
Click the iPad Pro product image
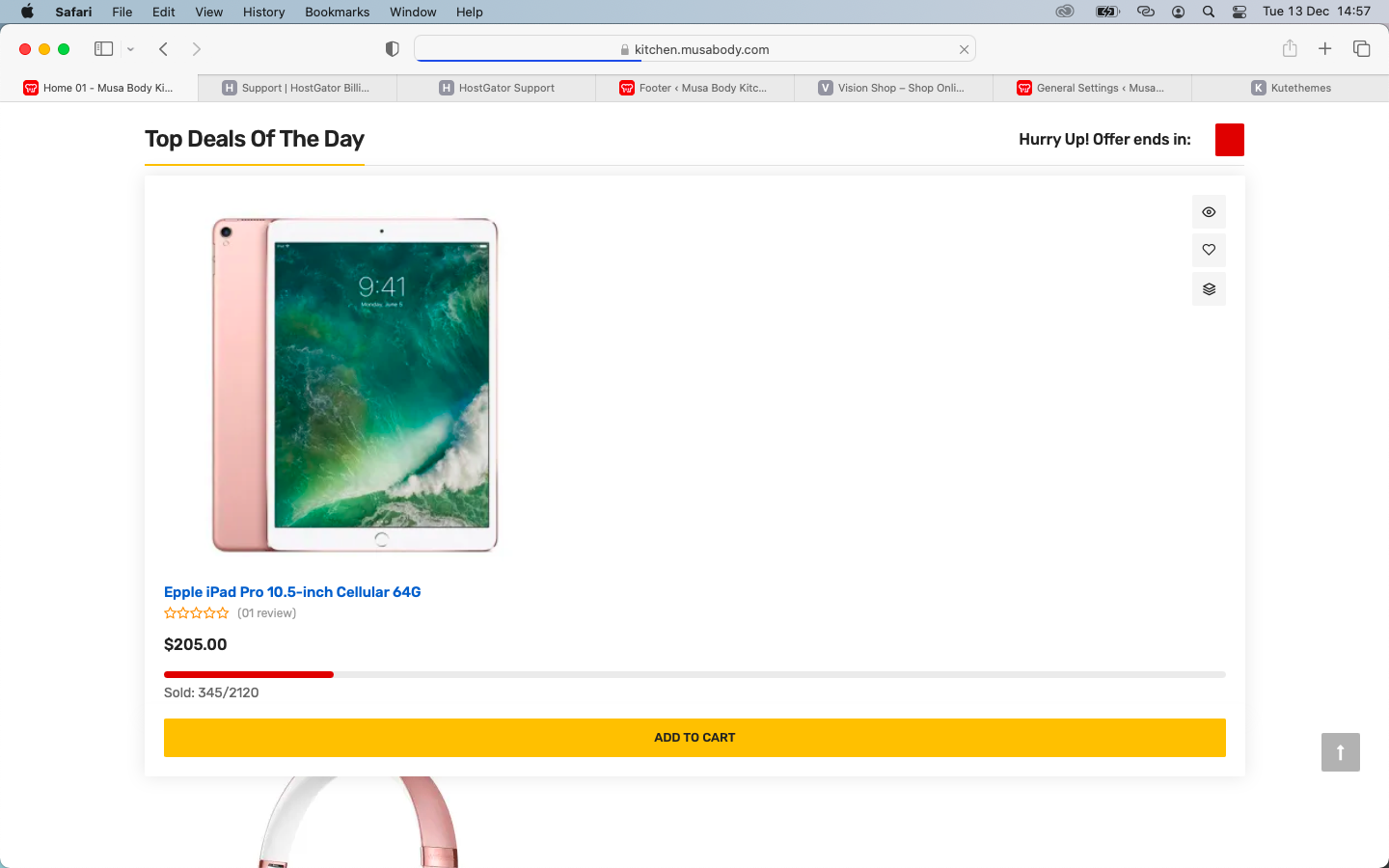[355, 385]
